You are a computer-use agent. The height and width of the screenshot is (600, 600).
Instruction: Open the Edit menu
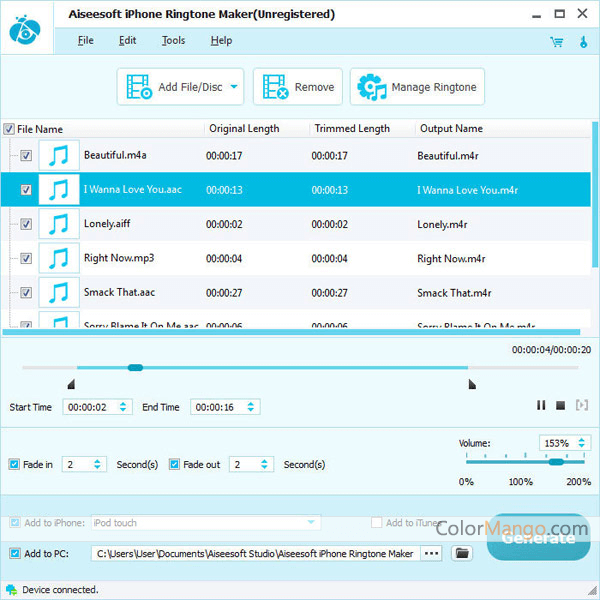127,41
